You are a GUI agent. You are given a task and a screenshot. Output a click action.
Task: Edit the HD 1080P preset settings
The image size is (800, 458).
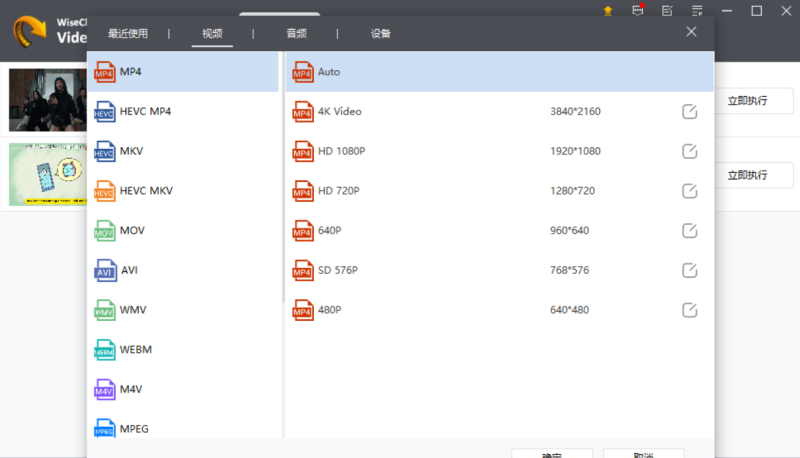click(689, 151)
